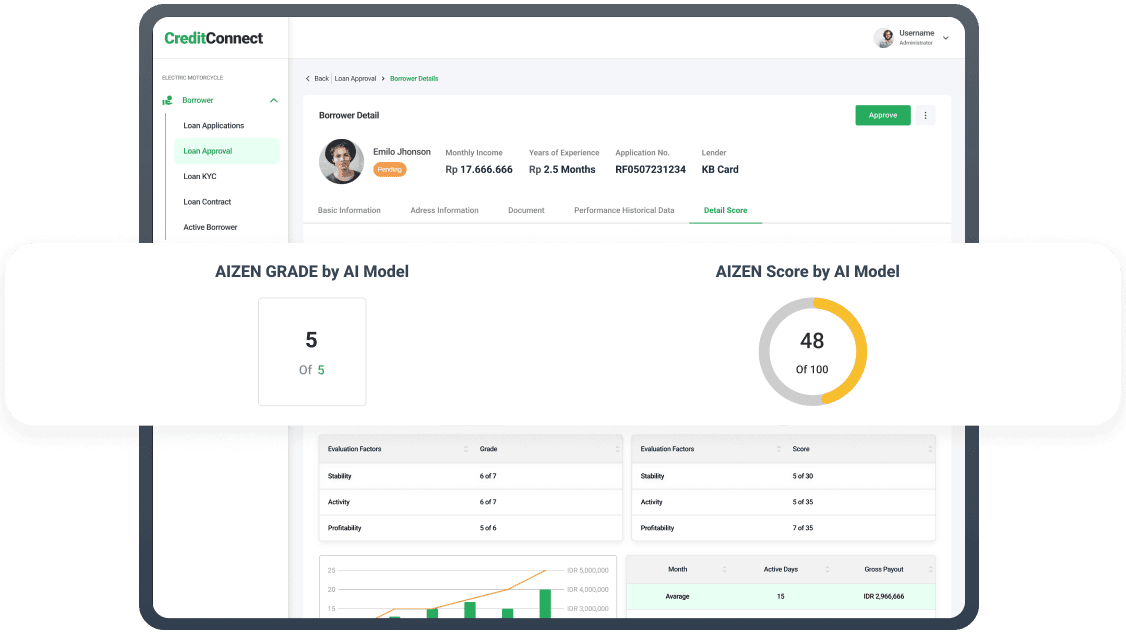Select the Document tab
1126x632 pixels.
click(x=526, y=210)
